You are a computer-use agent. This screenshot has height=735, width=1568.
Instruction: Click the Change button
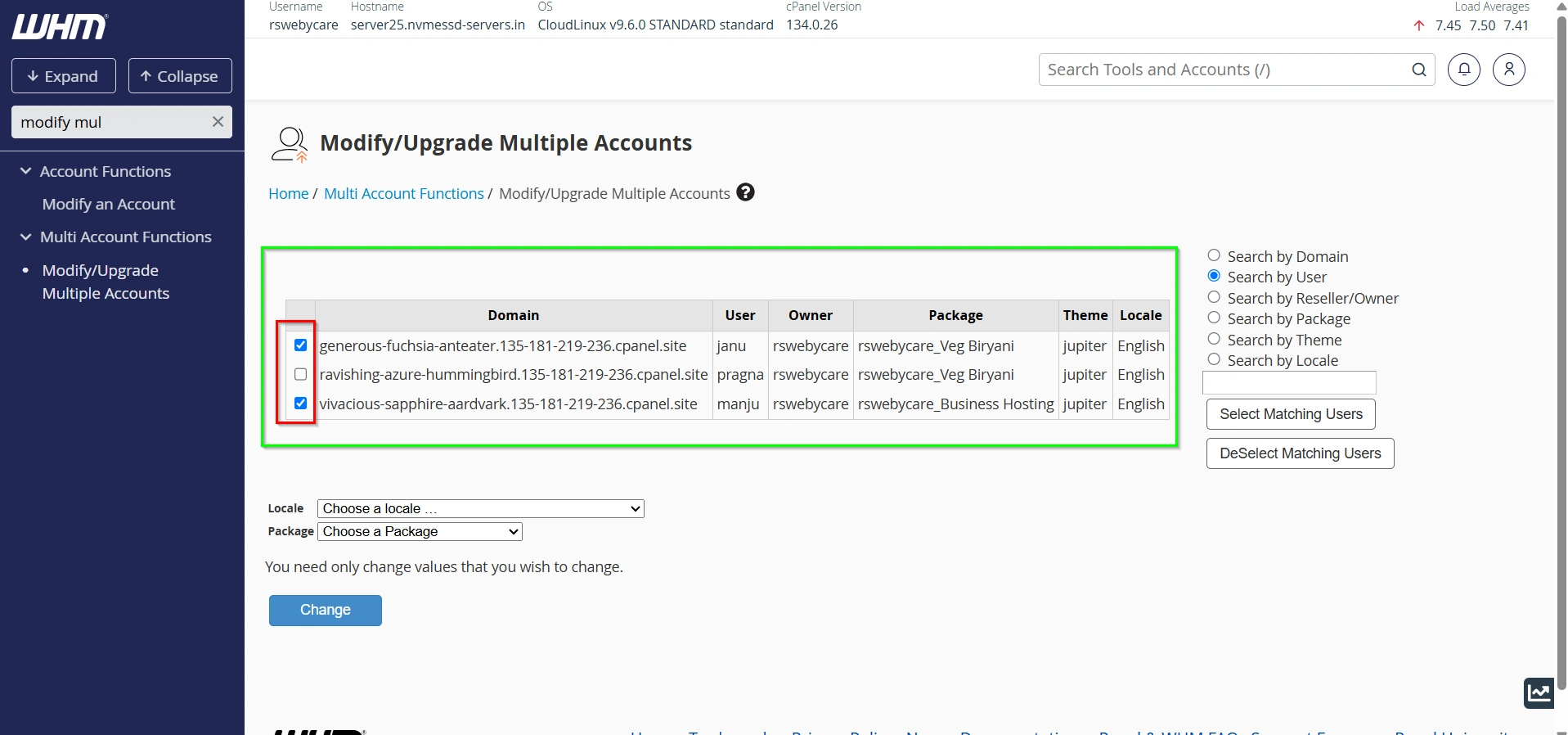click(x=326, y=611)
